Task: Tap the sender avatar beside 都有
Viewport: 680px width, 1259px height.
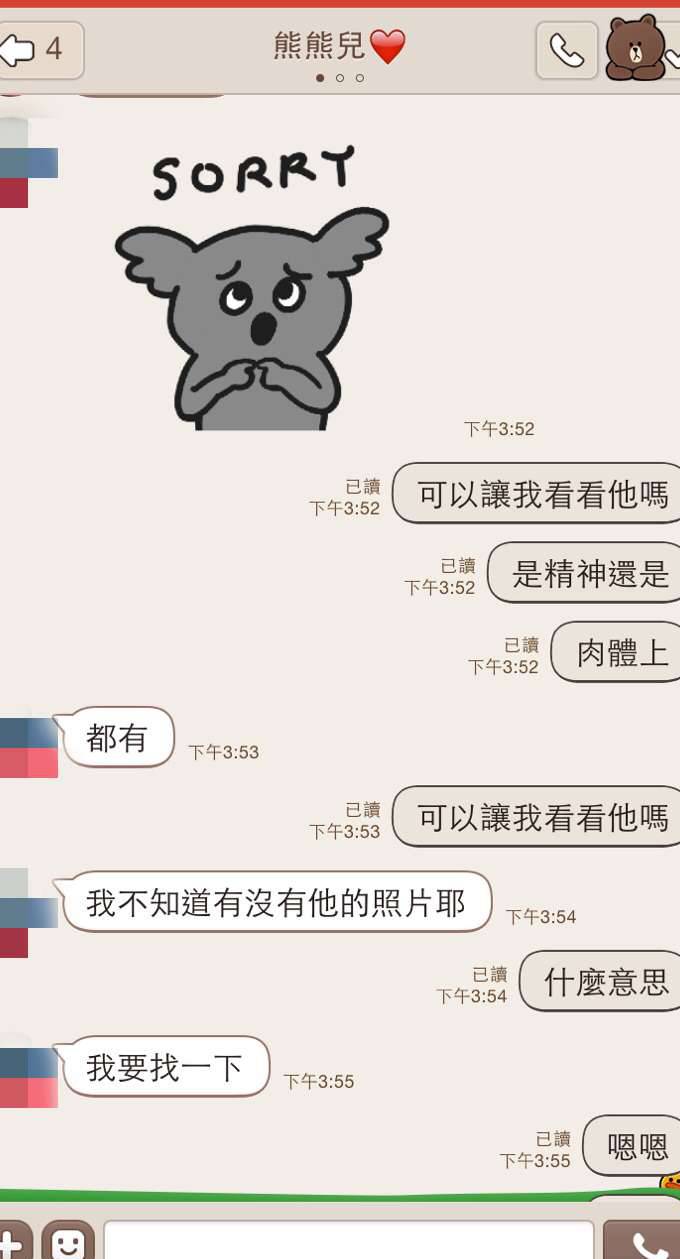Action: click(29, 747)
